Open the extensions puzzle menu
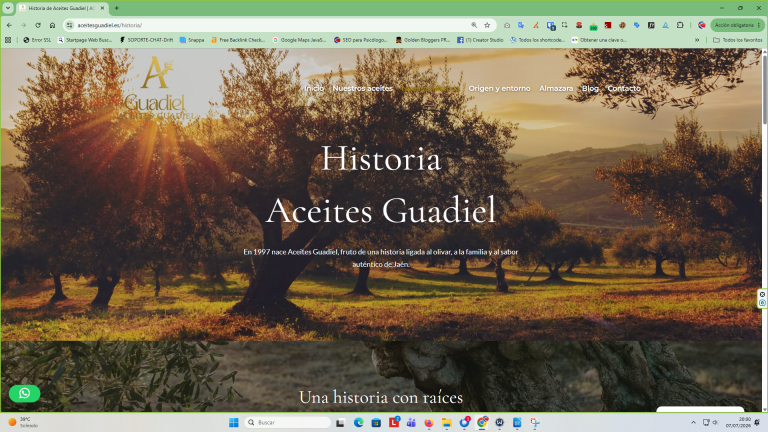The width and height of the screenshot is (768, 432). pos(680,25)
